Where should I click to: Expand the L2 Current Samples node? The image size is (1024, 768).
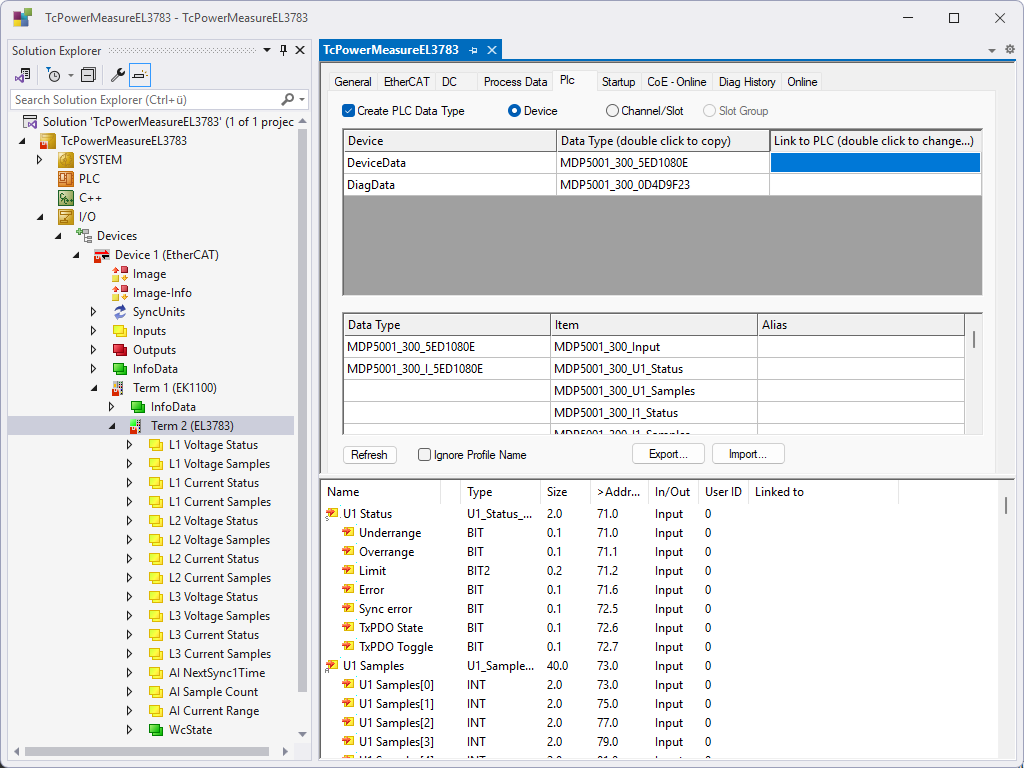(130, 577)
